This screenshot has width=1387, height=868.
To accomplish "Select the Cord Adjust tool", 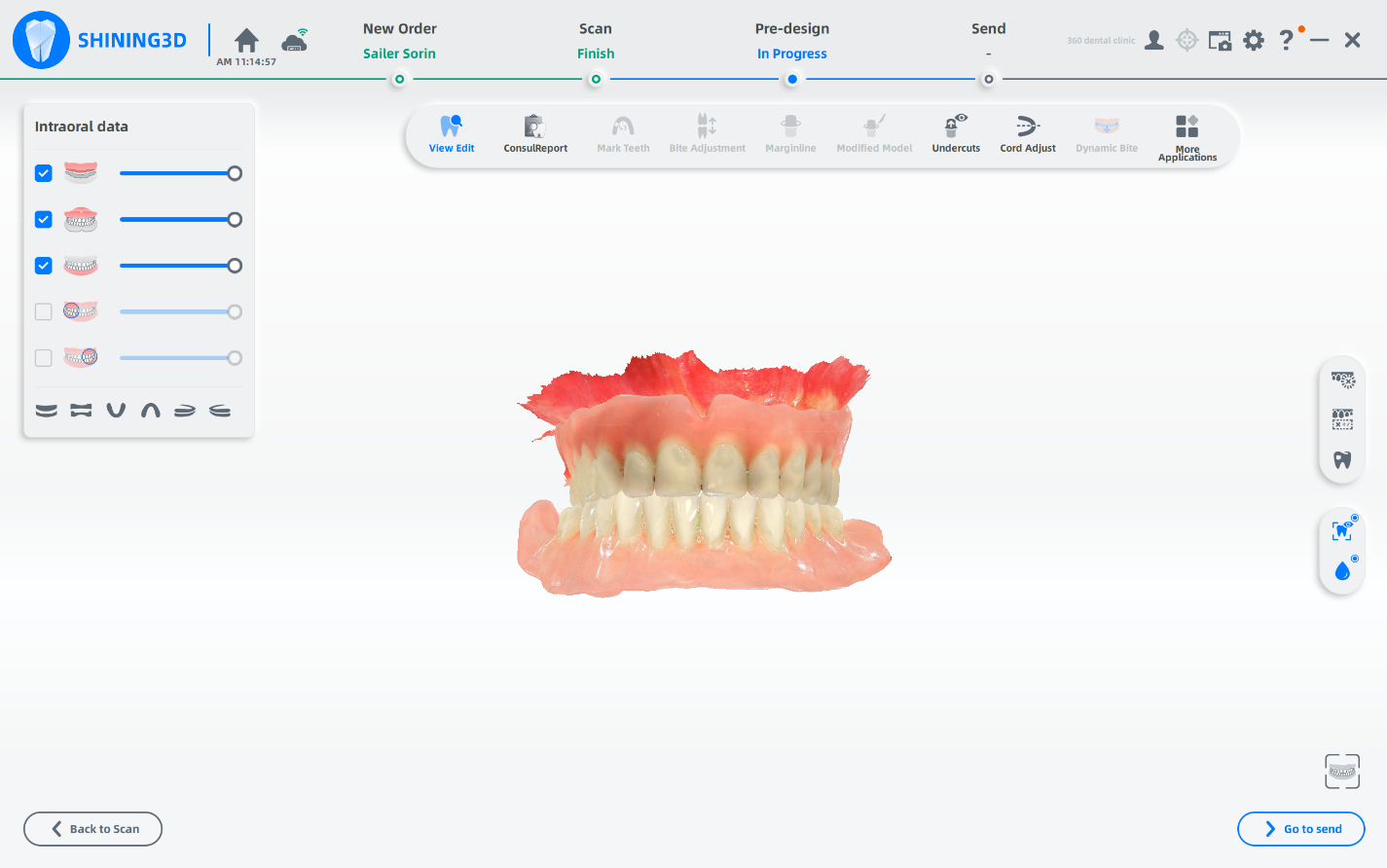I will tap(1027, 134).
